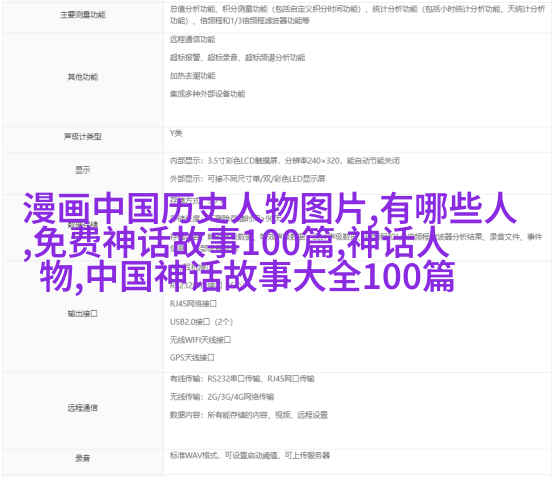Select the 无线WIFI天线接口 entry
The width and height of the screenshot is (554, 477).
[x=200, y=340]
